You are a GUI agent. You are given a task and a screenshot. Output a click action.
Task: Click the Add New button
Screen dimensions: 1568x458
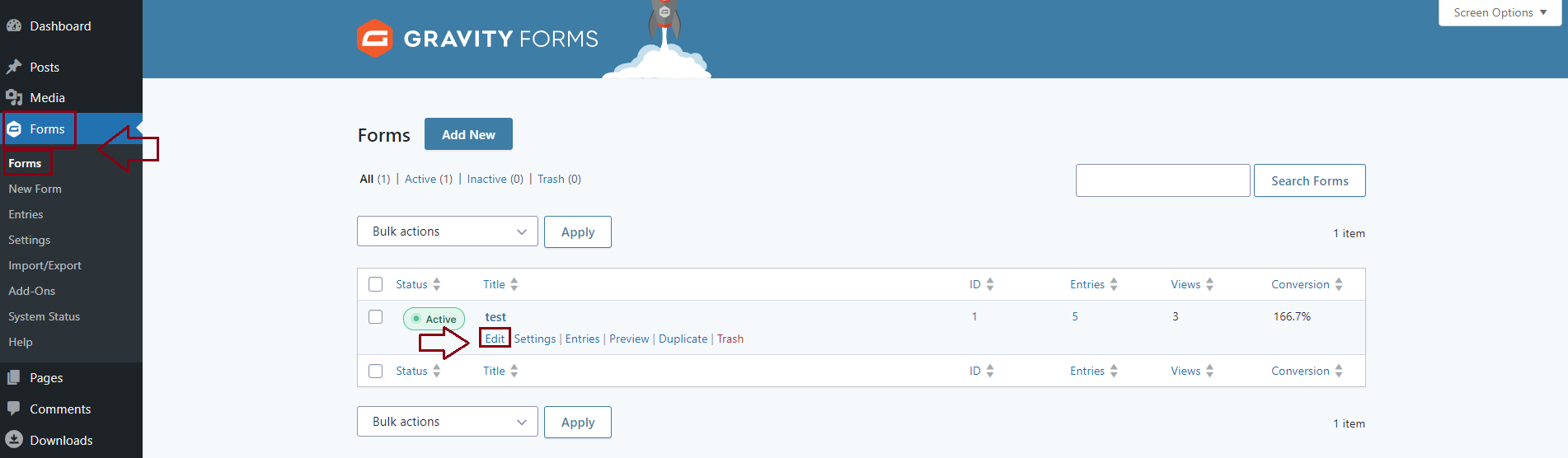(468, 134)
